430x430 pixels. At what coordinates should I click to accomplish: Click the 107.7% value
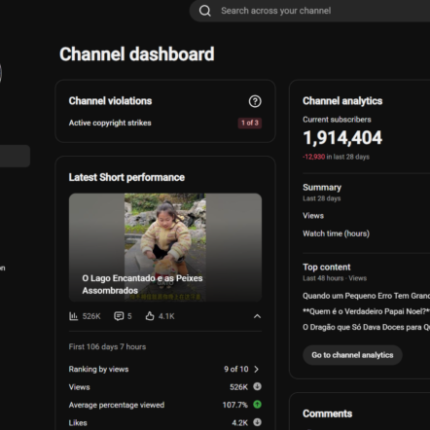point(235,405)
